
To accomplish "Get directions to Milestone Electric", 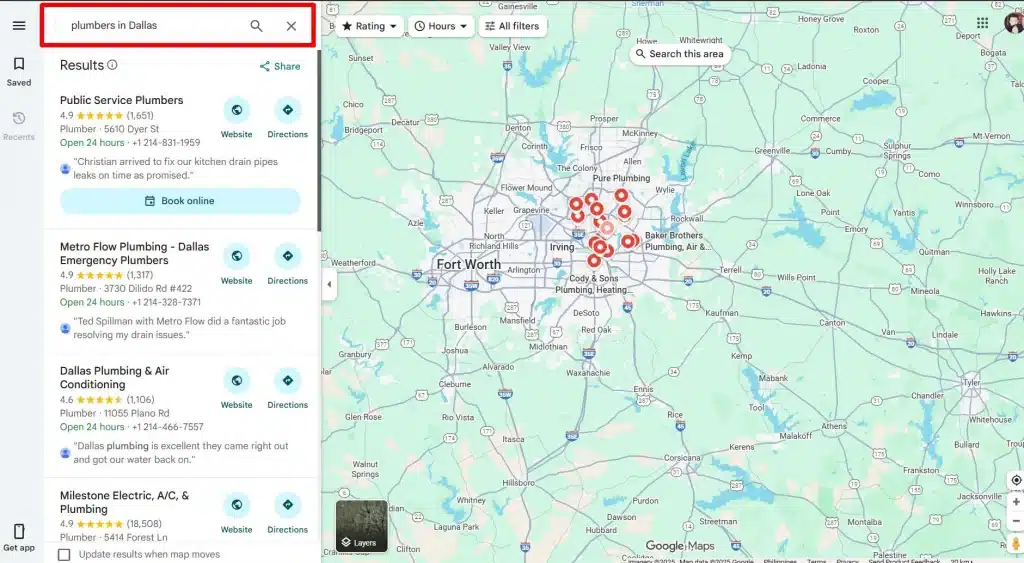I will [287, 505].
